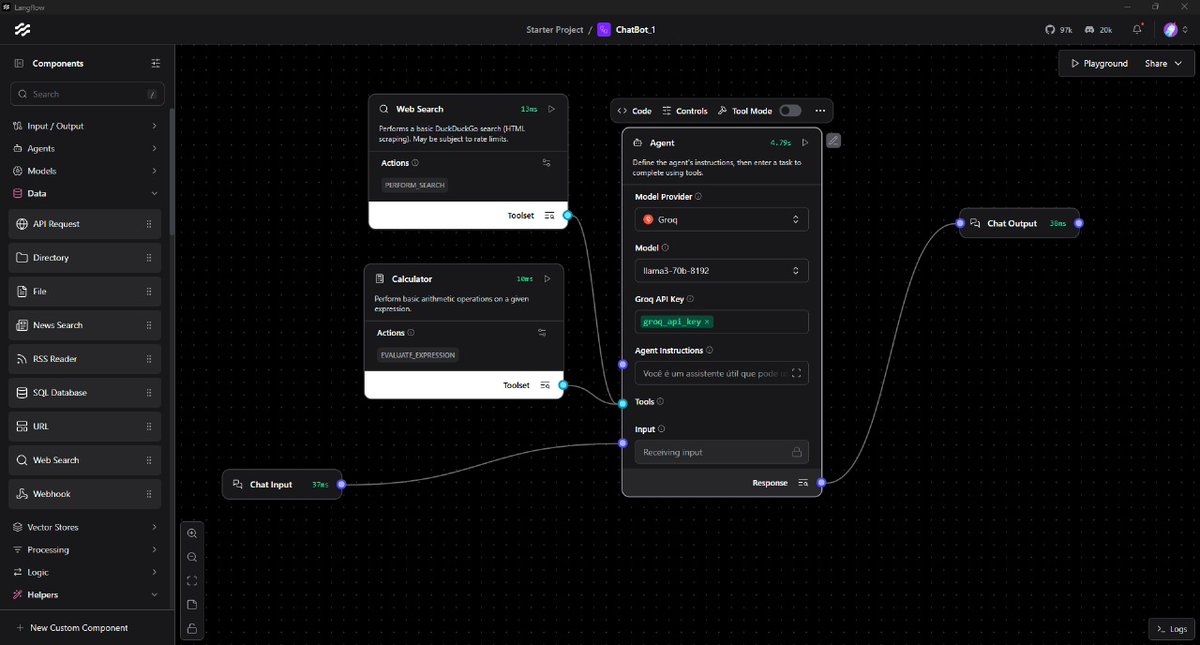Focus the components Search field
1200x645 pixels.
(87, 94)
